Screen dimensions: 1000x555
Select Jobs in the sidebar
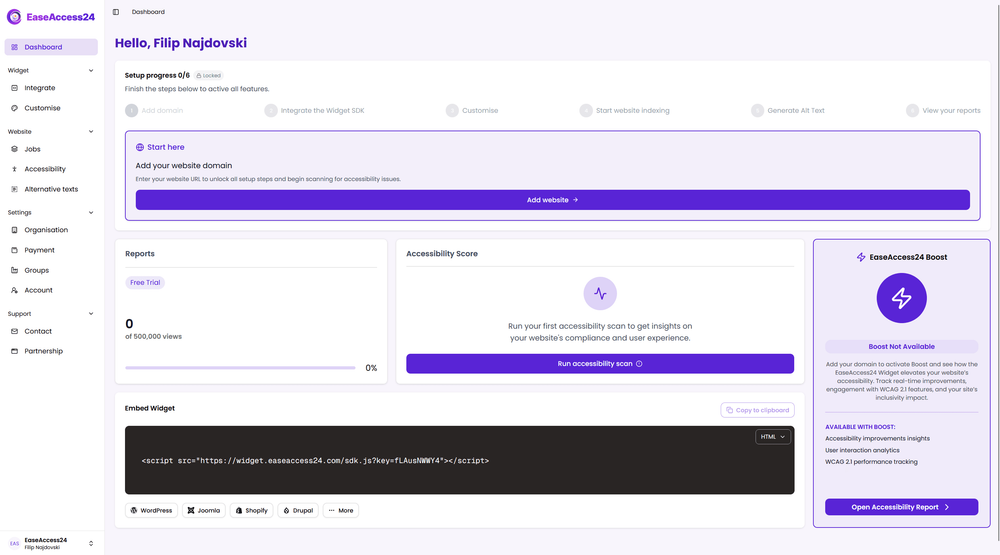pos(51,149)
